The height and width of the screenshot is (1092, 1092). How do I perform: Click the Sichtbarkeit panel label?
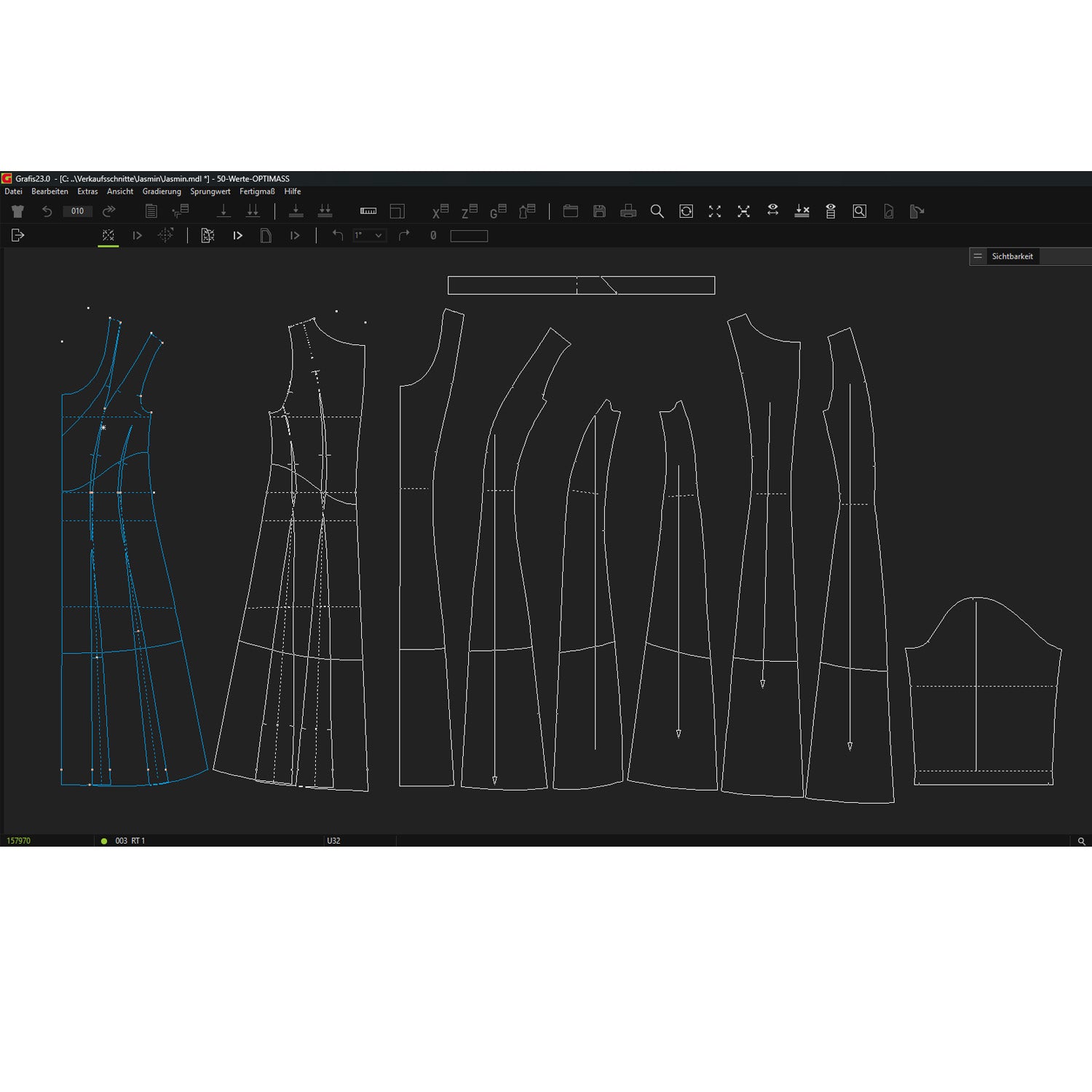click(1012, 256)
